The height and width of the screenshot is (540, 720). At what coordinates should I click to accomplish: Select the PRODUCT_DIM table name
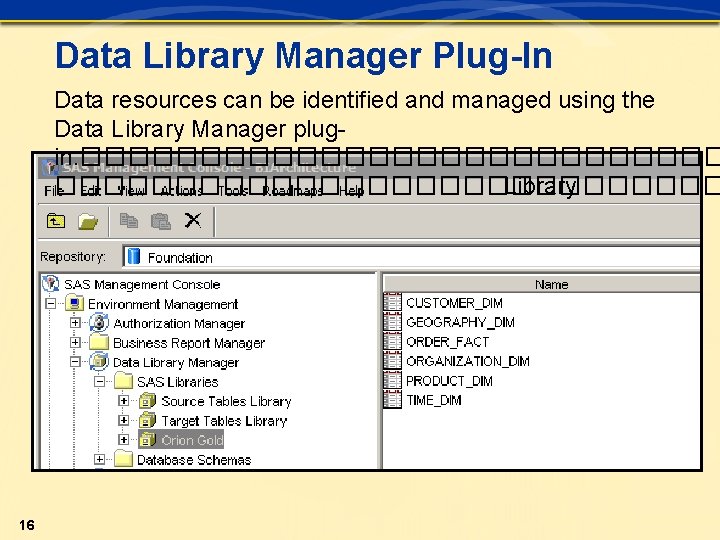449,381
